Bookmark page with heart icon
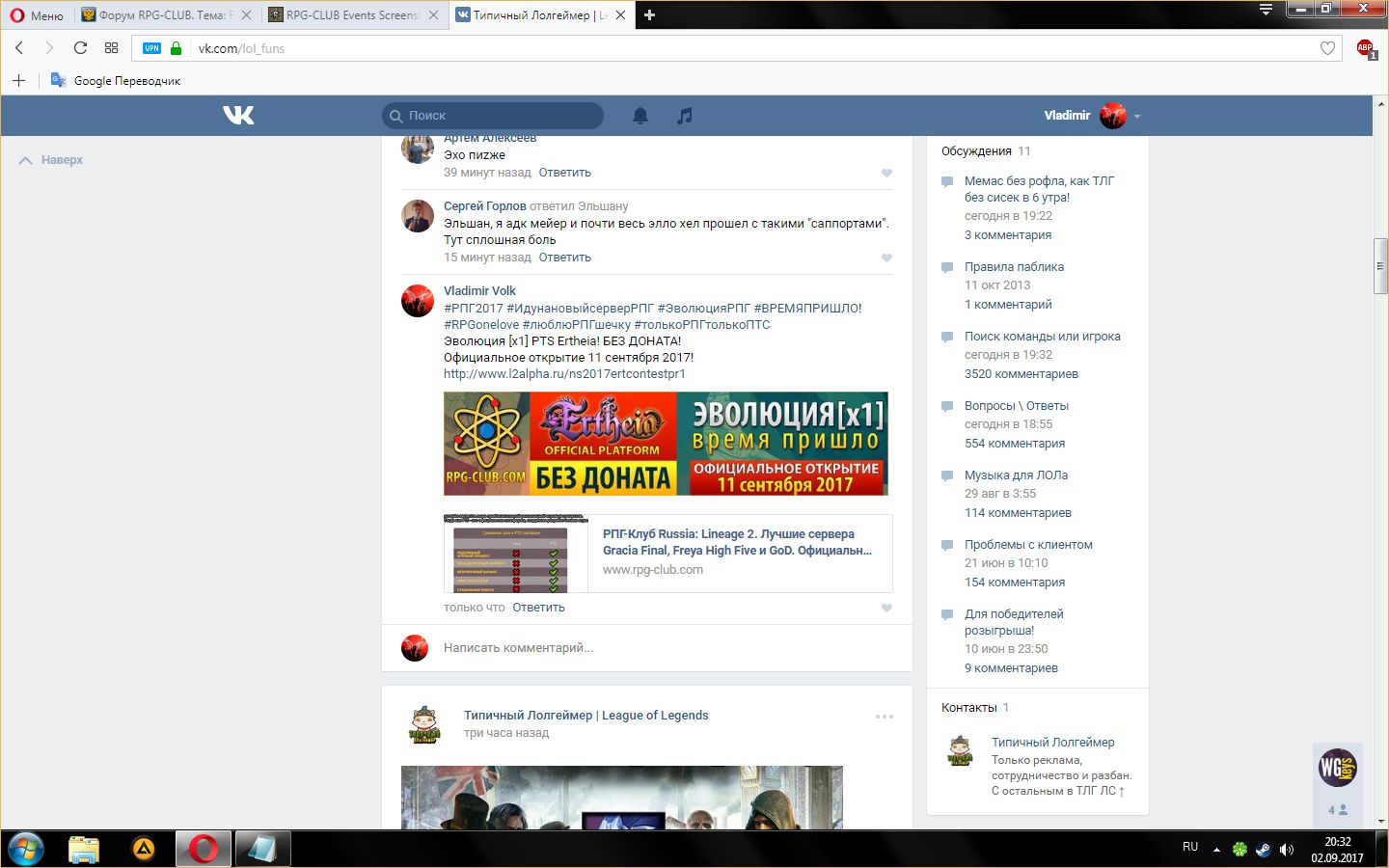This screenshot has height=868, width=1389. click(x=1327, y=48)
